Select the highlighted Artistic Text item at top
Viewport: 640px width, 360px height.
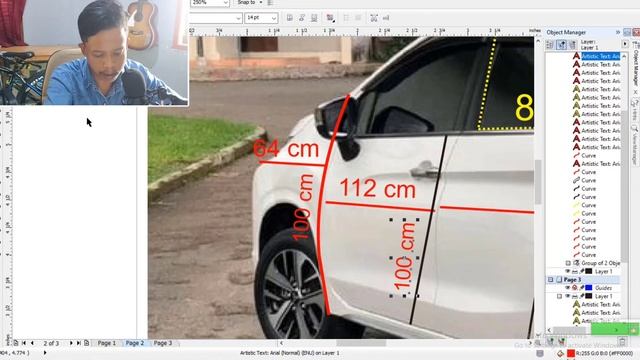(x=600, y=56)
